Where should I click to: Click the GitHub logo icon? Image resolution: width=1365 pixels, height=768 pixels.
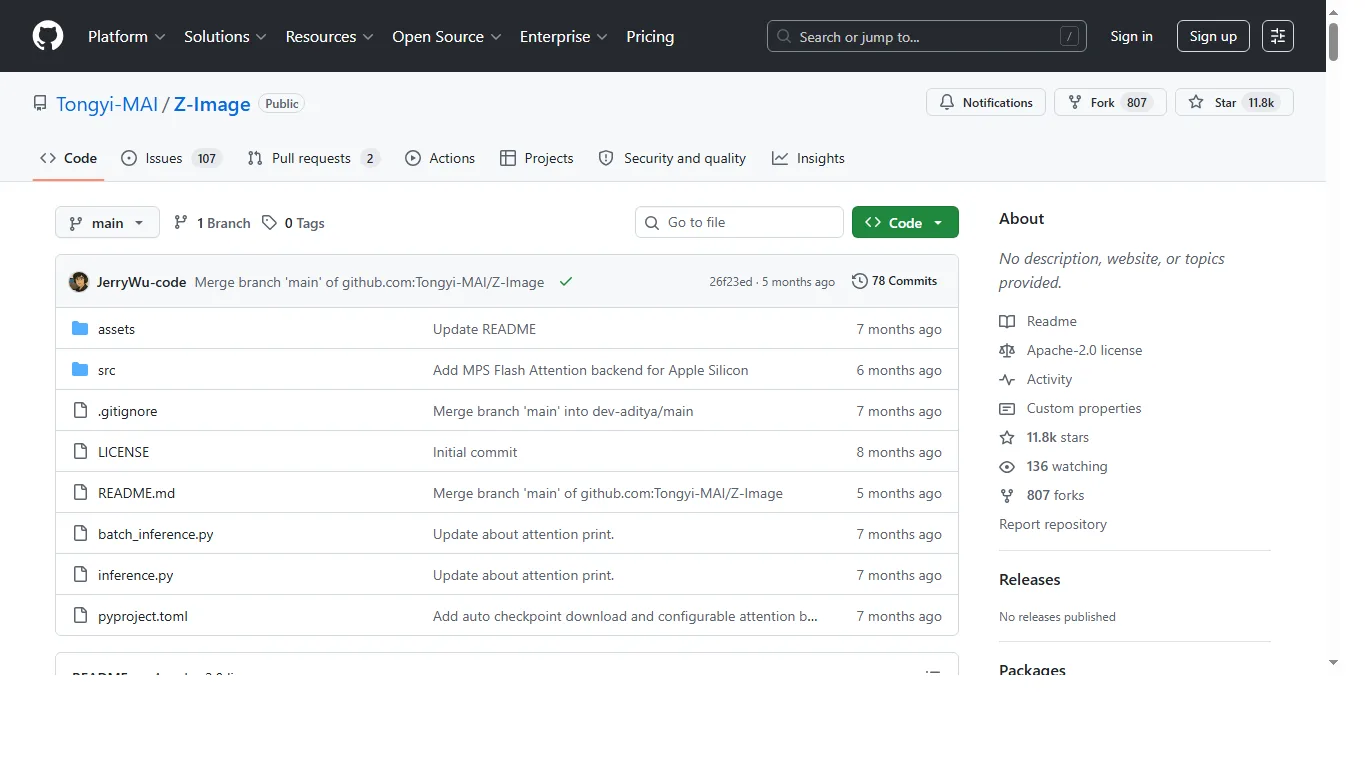pos(48,36)
